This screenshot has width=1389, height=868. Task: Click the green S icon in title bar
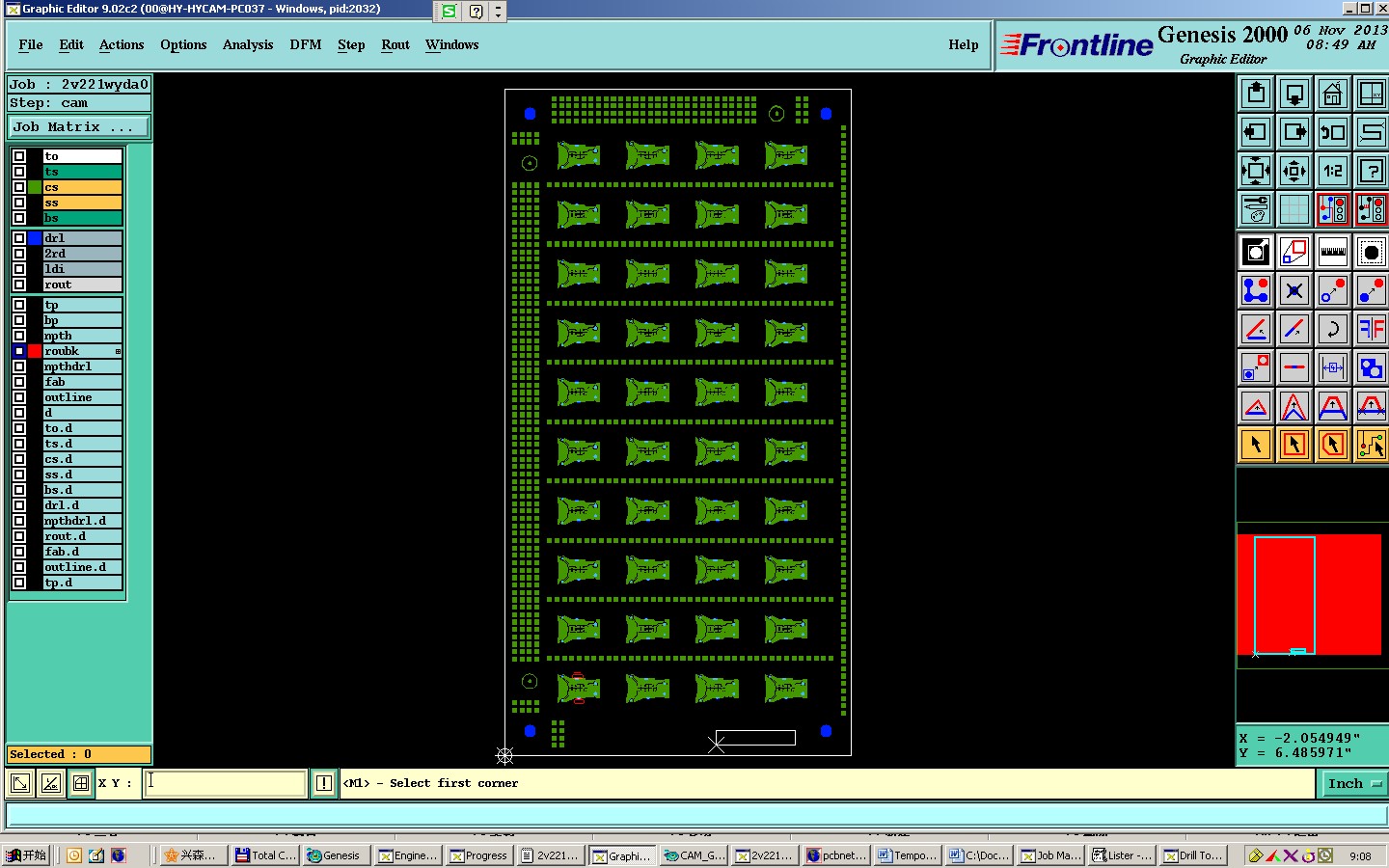[x=449, y=12]
